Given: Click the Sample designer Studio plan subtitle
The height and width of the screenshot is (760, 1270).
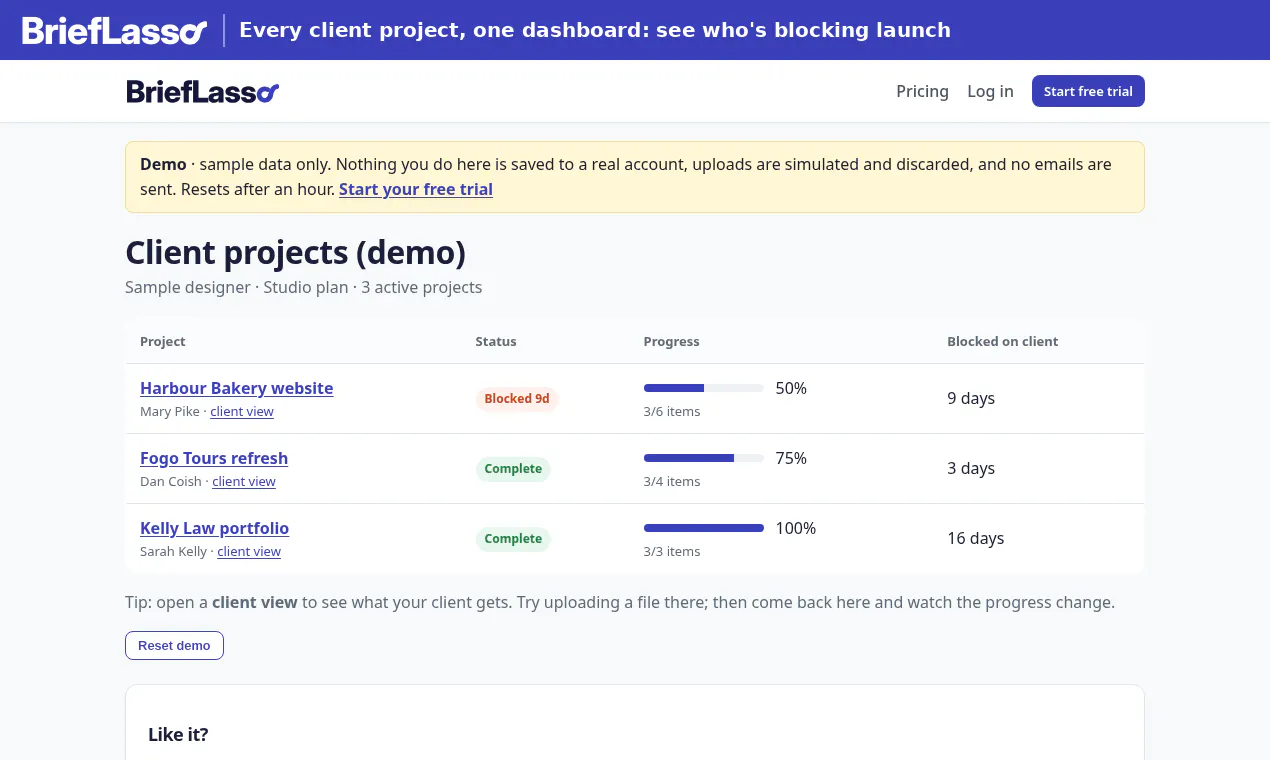Looking at the screenshot, I should [x=304, y=288].
